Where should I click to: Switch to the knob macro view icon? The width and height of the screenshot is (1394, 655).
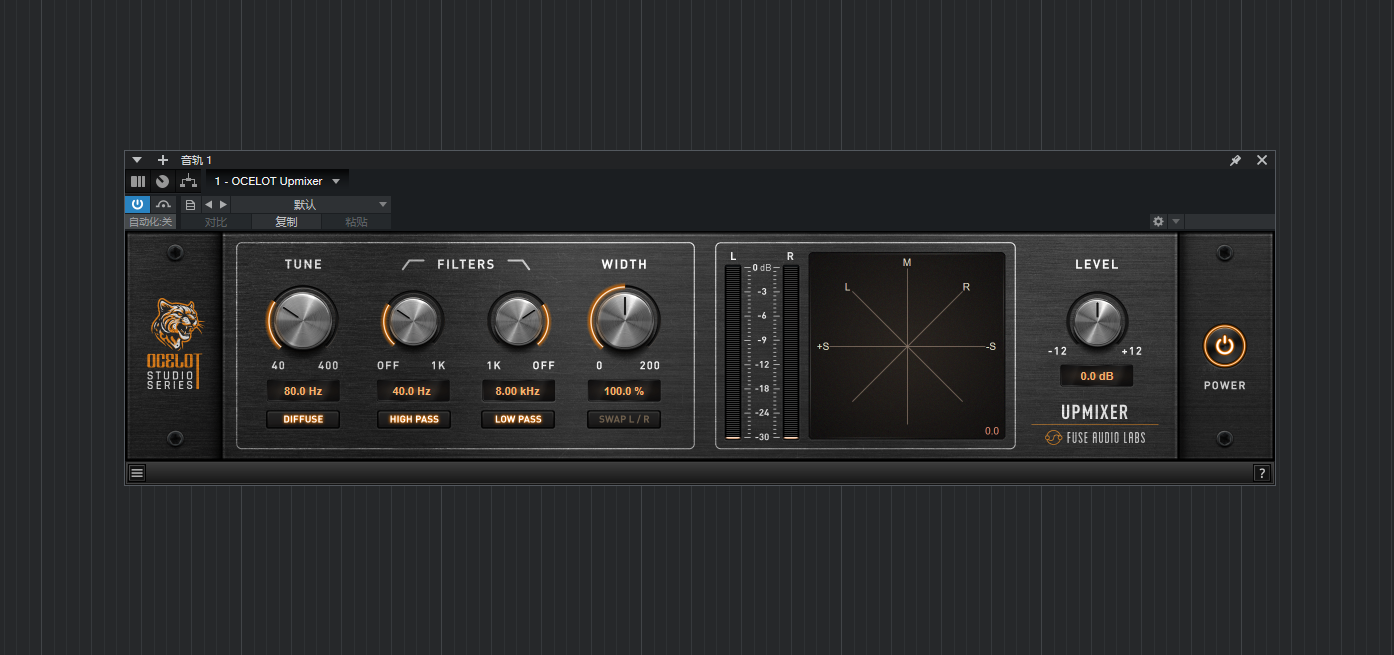click(161, 181)
